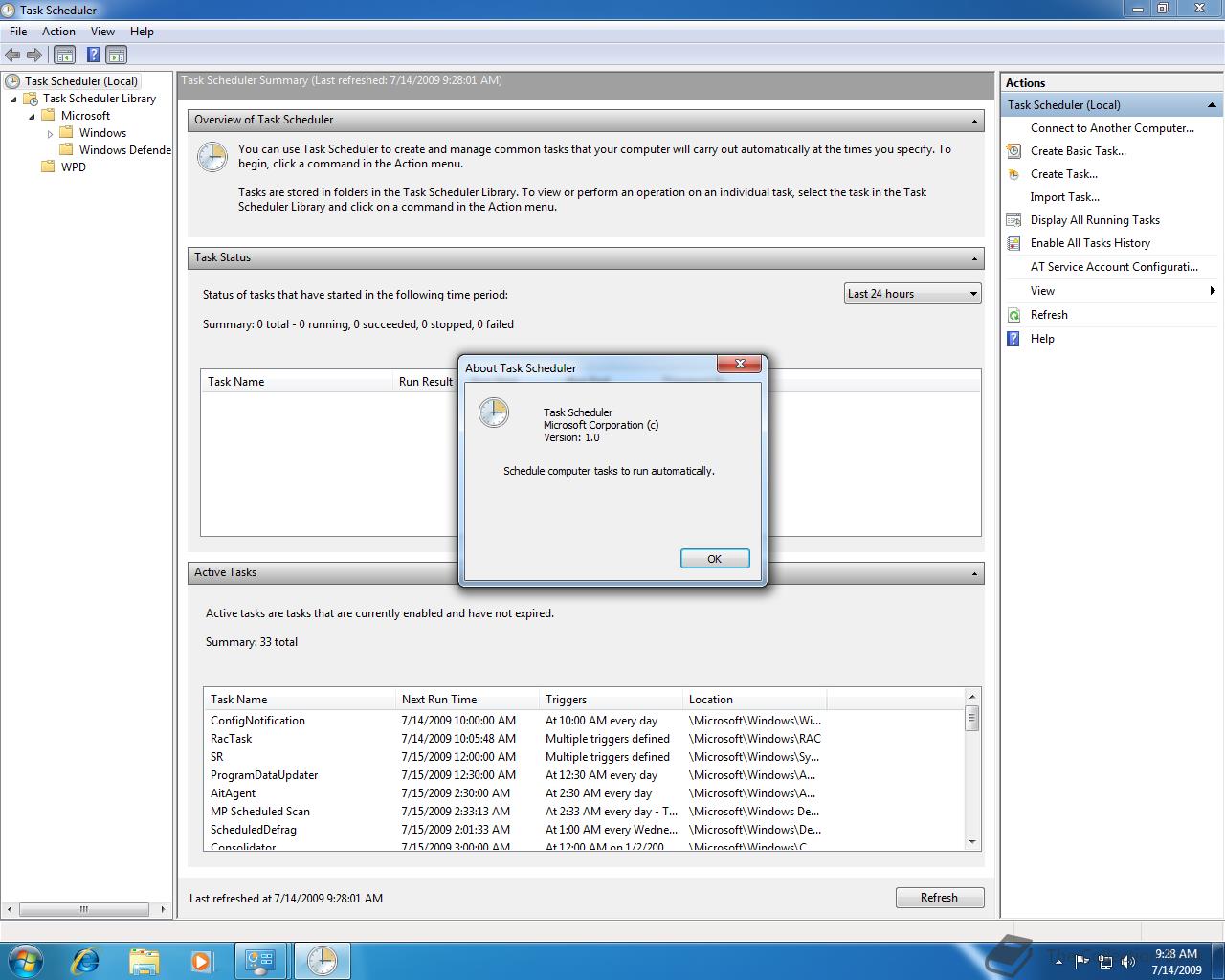Viewport: 1225px width, 980px height.
Task: Open the MMC console taskbar button
Action: point(261,960)
